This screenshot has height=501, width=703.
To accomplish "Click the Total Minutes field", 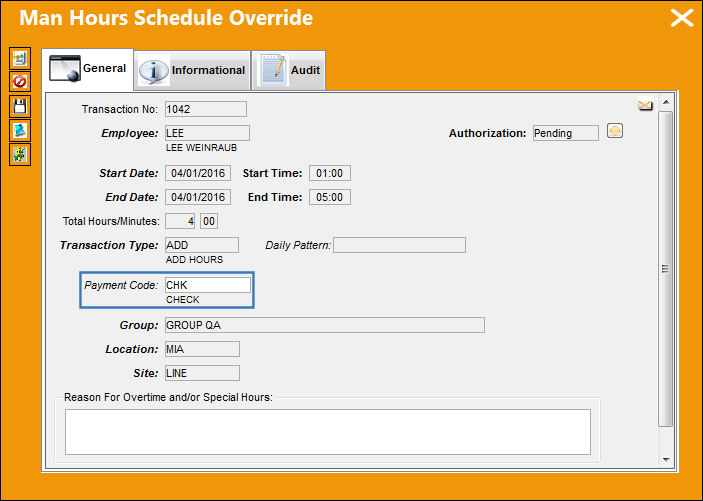I will [x=209, y=221].
